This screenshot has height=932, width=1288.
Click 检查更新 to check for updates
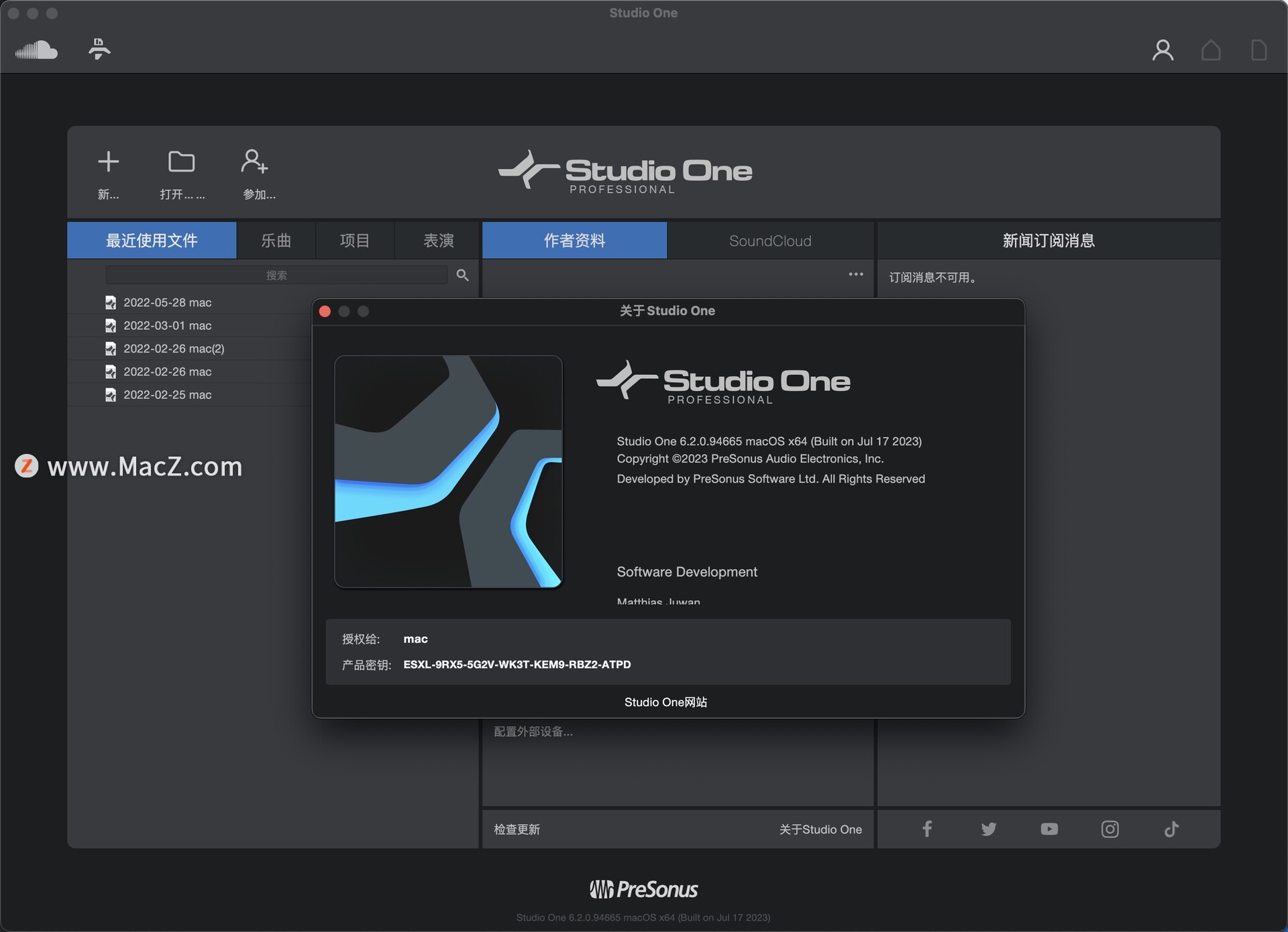[x=517, y=829]
